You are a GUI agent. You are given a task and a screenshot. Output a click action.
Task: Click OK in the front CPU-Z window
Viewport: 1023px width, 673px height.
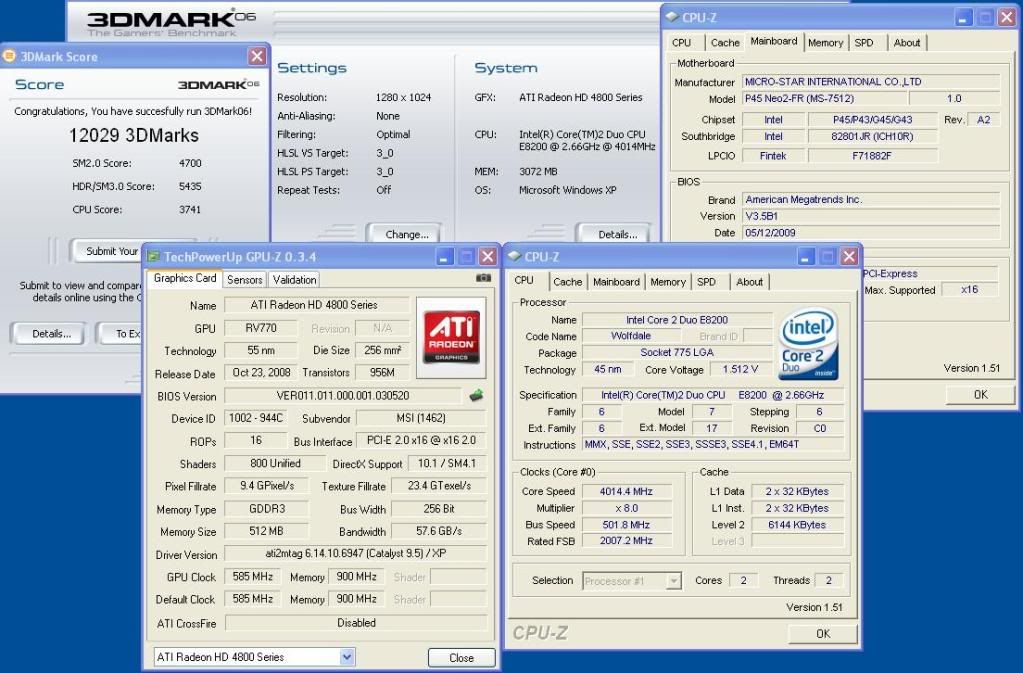click(823, 633)
